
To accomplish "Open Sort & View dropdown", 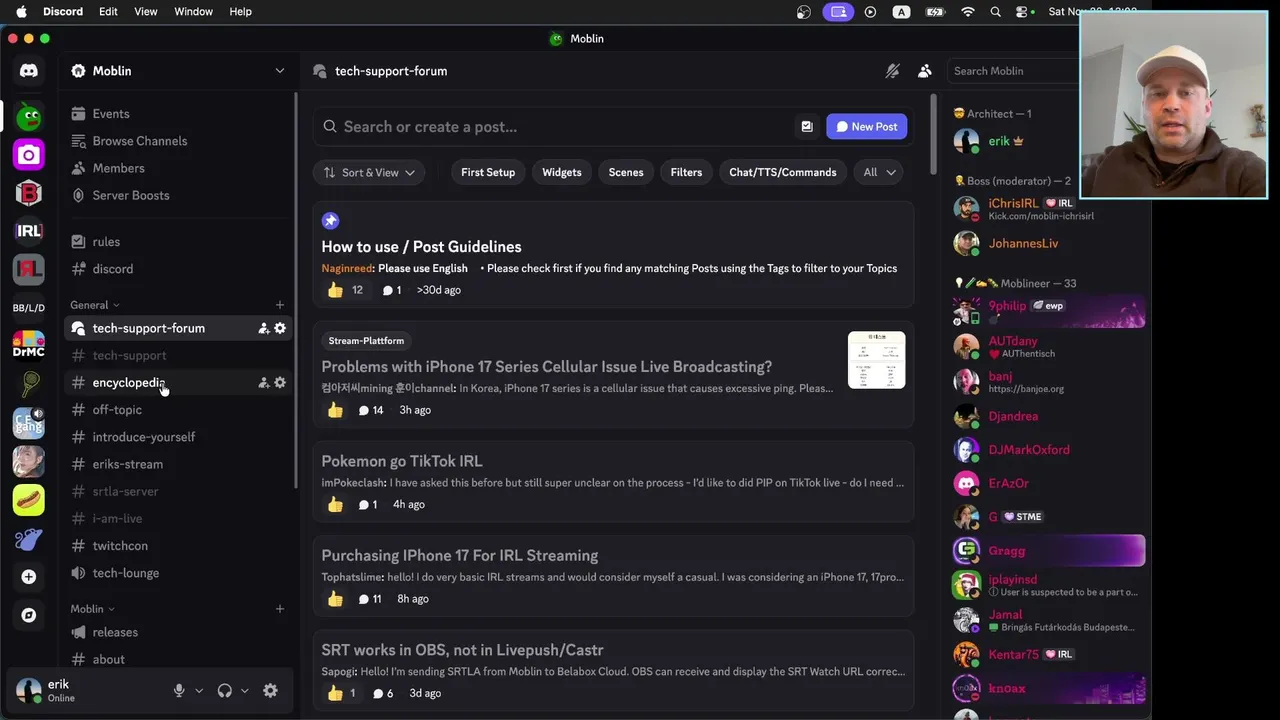I will point(369,172).
